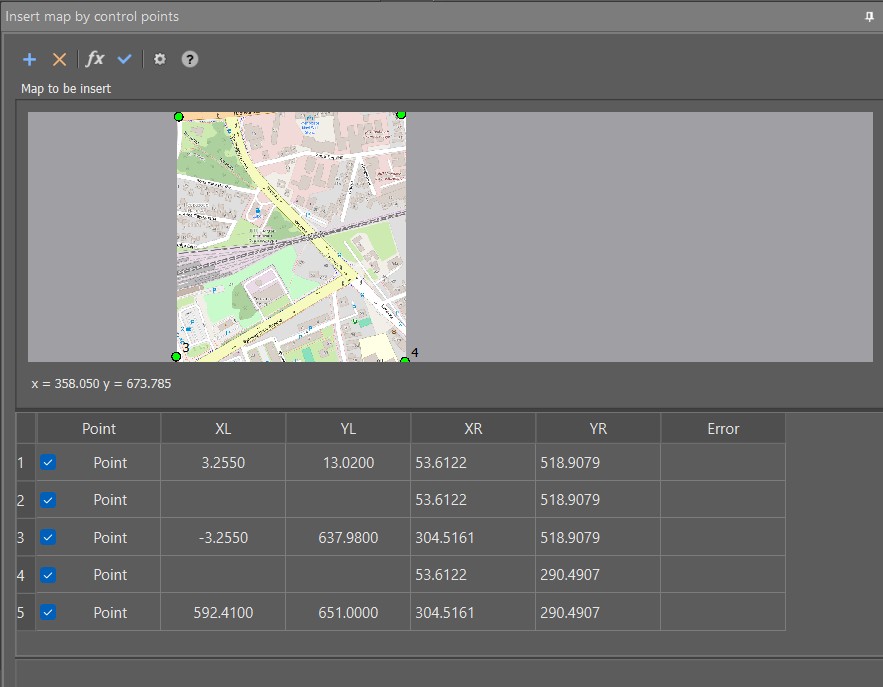
Task: Open settings with the gear icon
Action: [159, 60]
